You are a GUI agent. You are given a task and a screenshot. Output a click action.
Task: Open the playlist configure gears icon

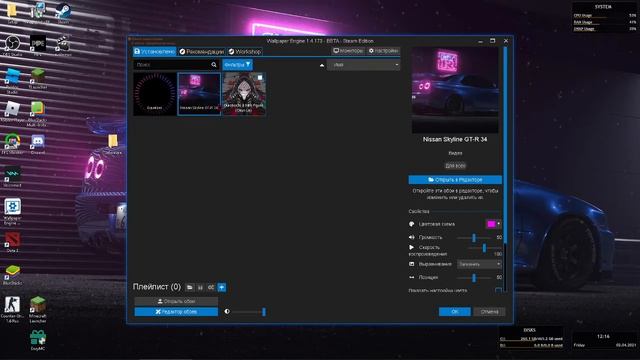pyautogui.click(x=211, y=287)
